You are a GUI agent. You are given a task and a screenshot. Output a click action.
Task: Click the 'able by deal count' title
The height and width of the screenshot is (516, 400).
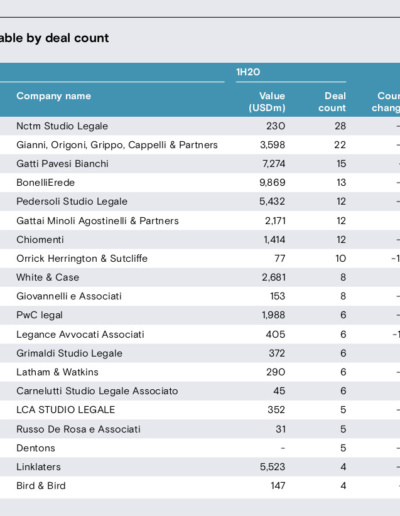point(54,38)
